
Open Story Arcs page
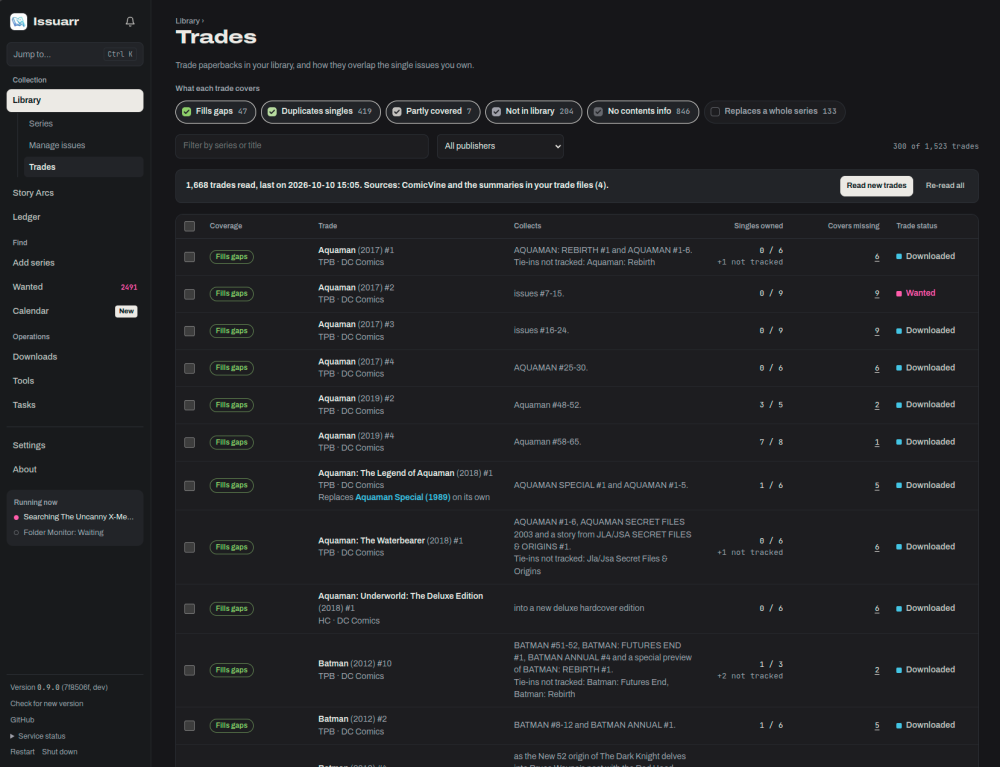33,193
